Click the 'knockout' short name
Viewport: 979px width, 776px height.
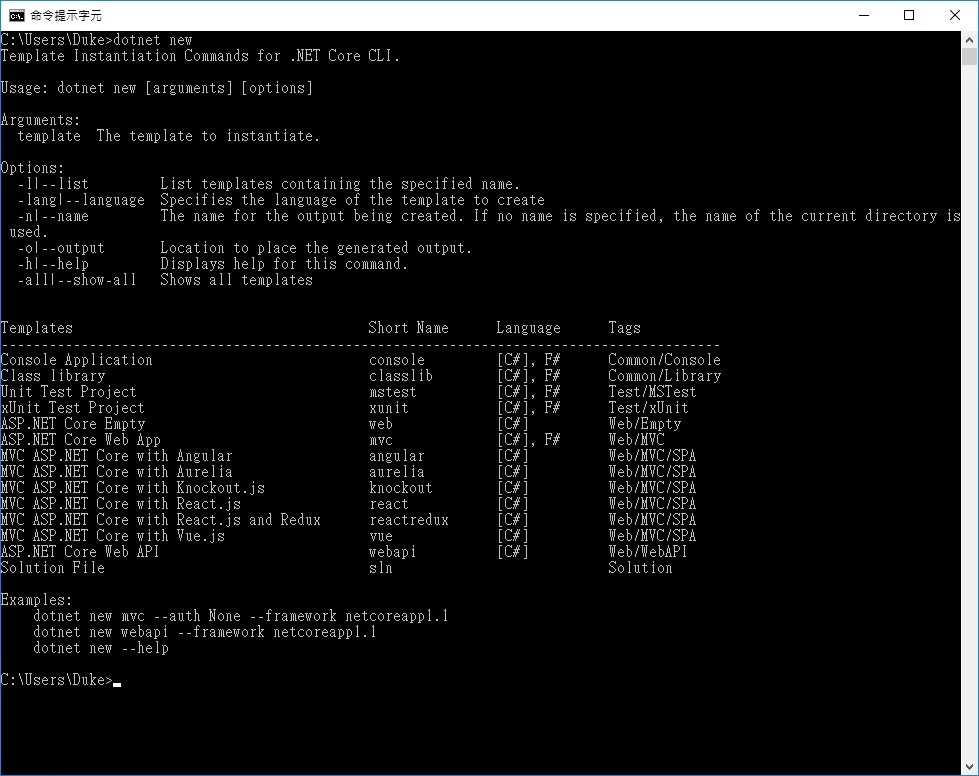pyautogui.click(x=400, y=488)
